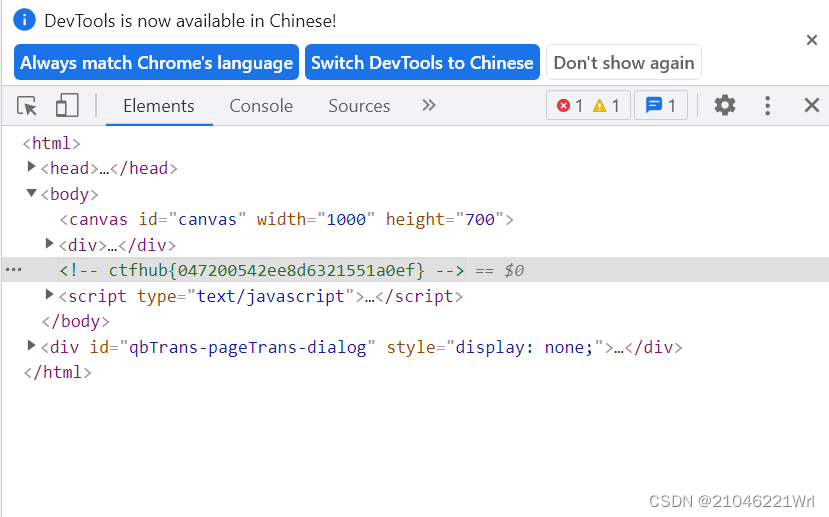This screenshot has width=829, height=517.
Task: Open the three-dot actions of selected comment row
Action: pyautogui.click(x=13, y=270)
